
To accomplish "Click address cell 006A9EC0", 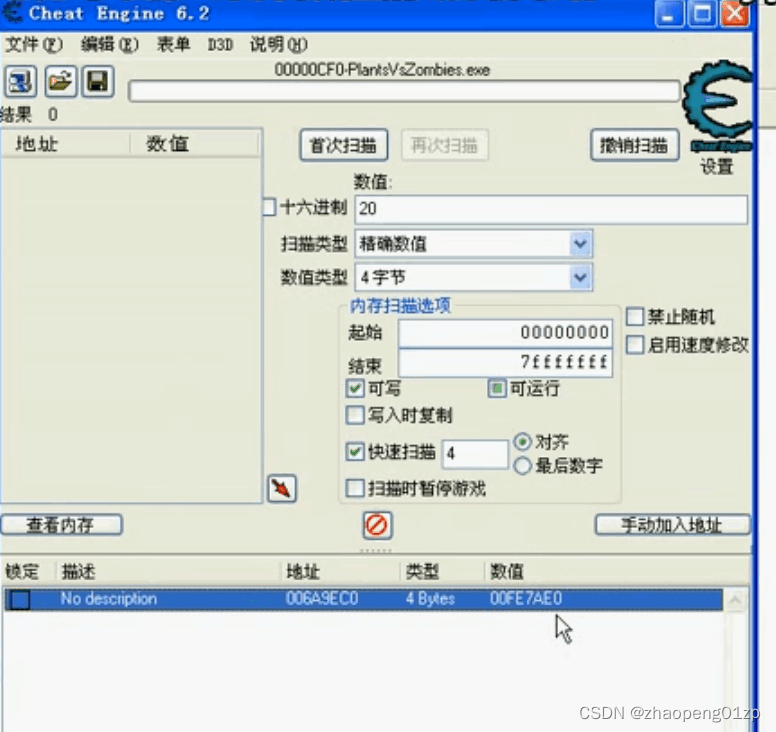I will 322,599.
